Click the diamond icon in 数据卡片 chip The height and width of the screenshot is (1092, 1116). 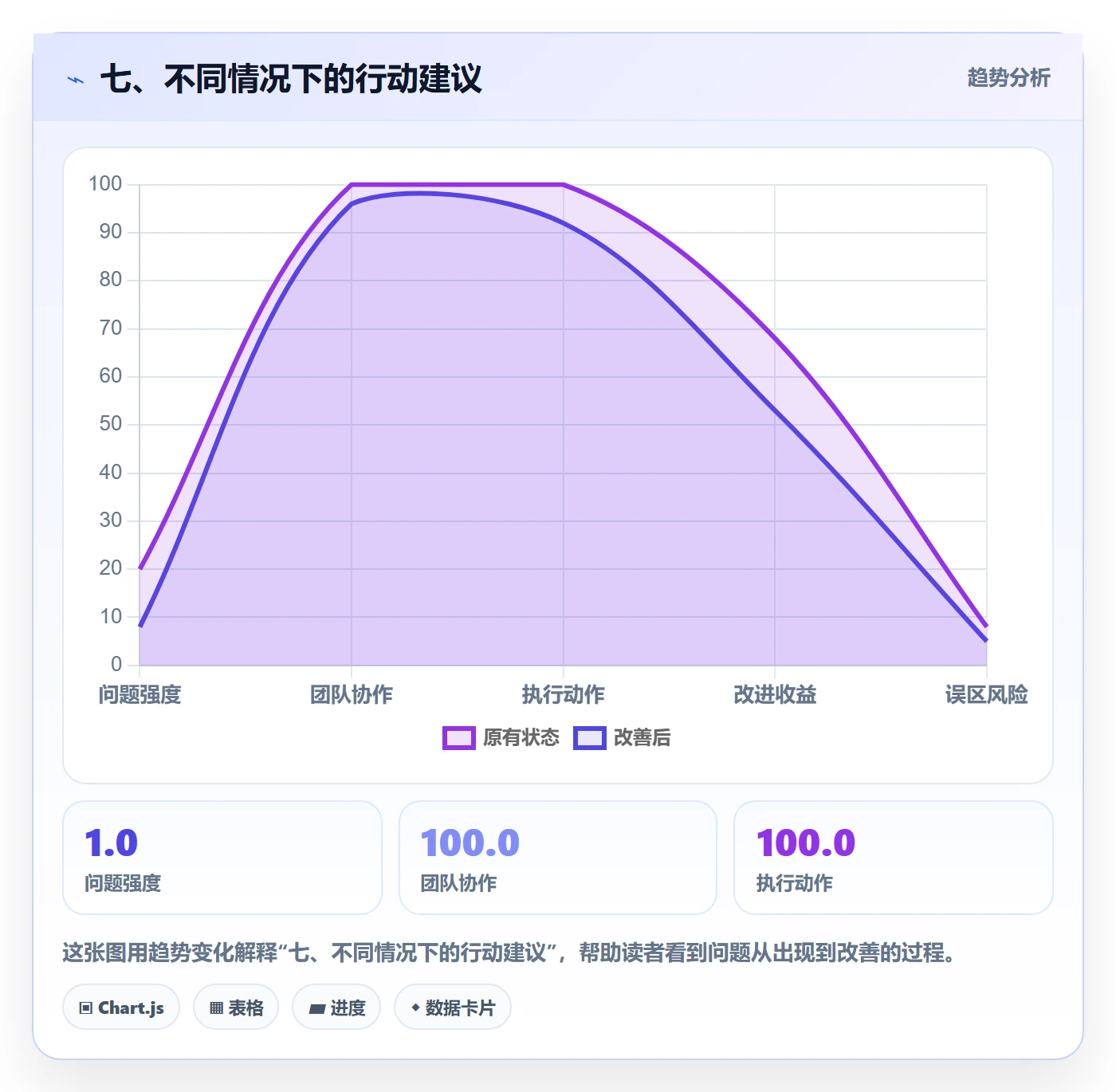click(415, 1008)
